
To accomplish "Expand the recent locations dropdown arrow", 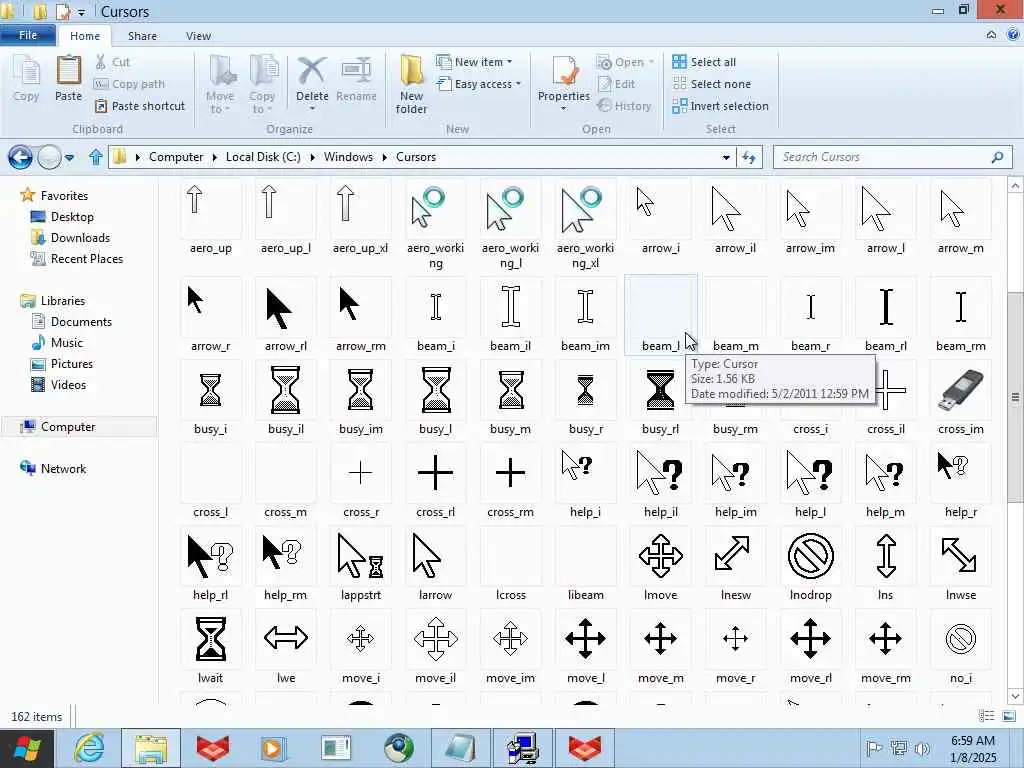I will click(x=69, y=157).
